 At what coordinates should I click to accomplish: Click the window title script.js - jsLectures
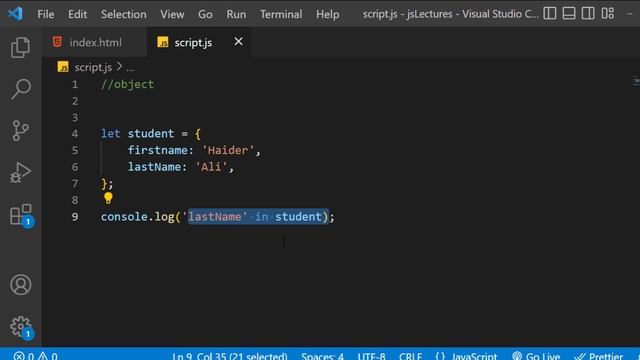coord(451,14)
